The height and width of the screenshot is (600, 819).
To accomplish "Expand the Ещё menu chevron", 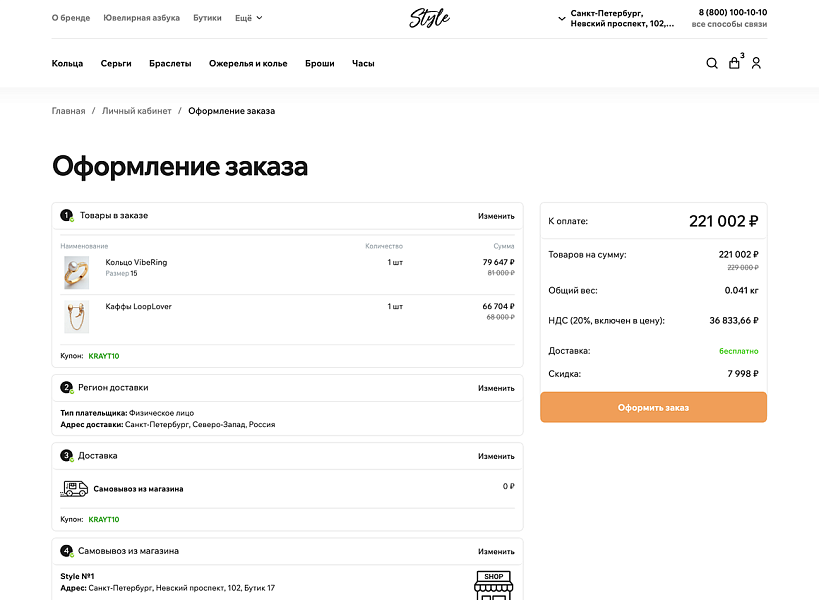I will tap(258, 17).
